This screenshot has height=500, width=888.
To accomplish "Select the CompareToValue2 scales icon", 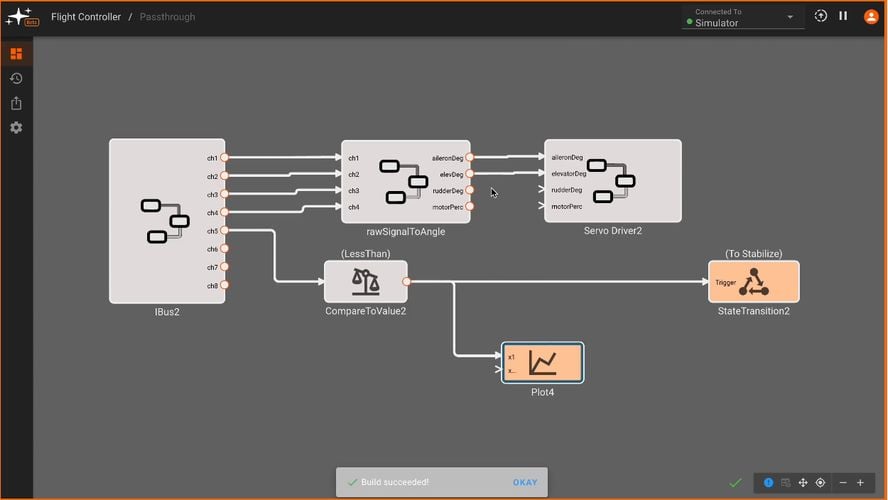I will click(365, 281).
